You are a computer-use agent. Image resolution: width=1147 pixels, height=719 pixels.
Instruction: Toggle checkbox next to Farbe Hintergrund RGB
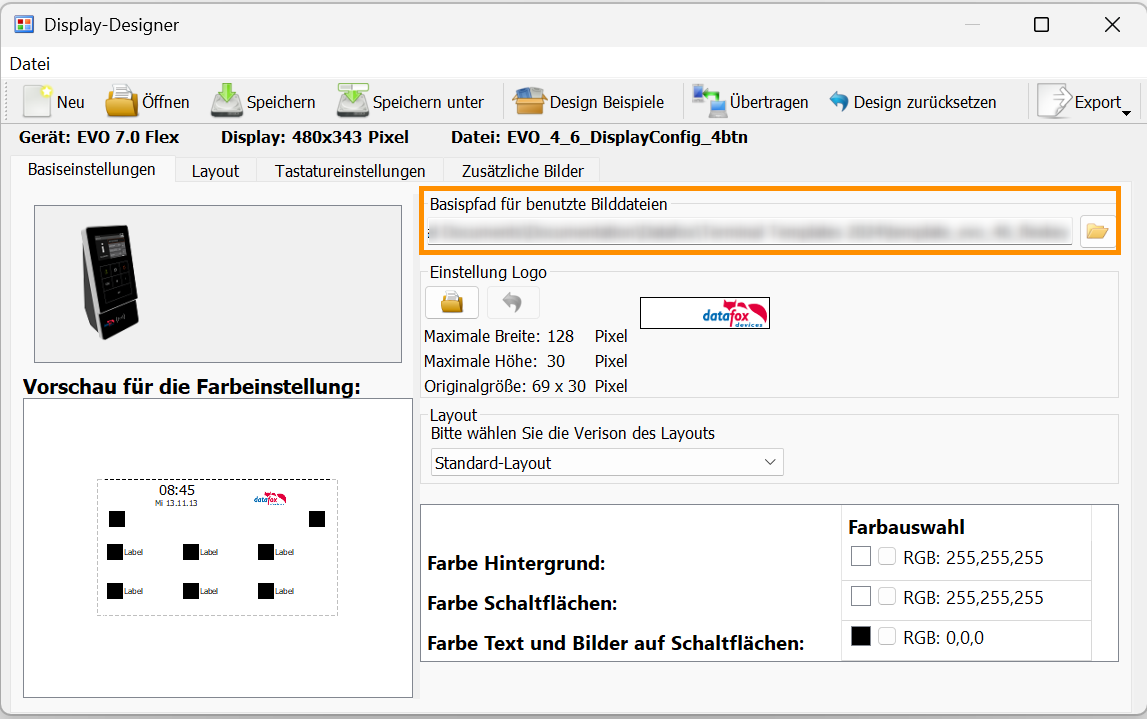[x=887, y=557]
